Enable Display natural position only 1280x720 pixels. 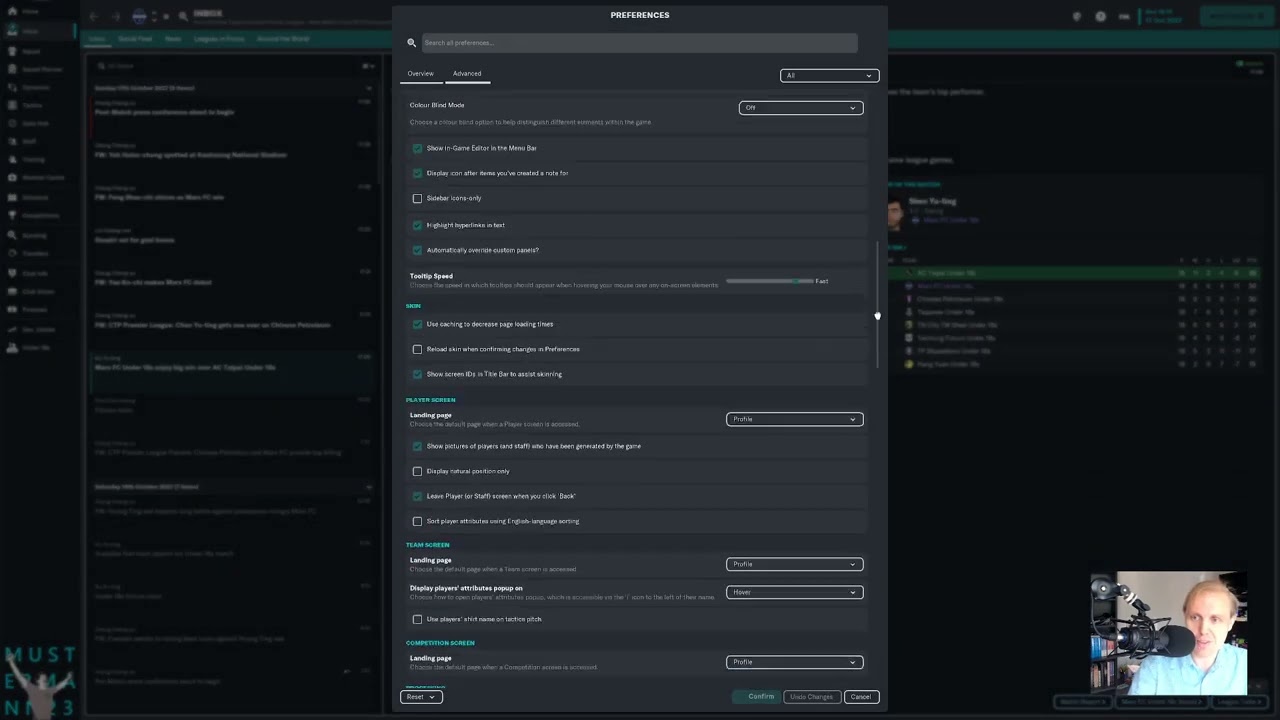pos(417,471)
